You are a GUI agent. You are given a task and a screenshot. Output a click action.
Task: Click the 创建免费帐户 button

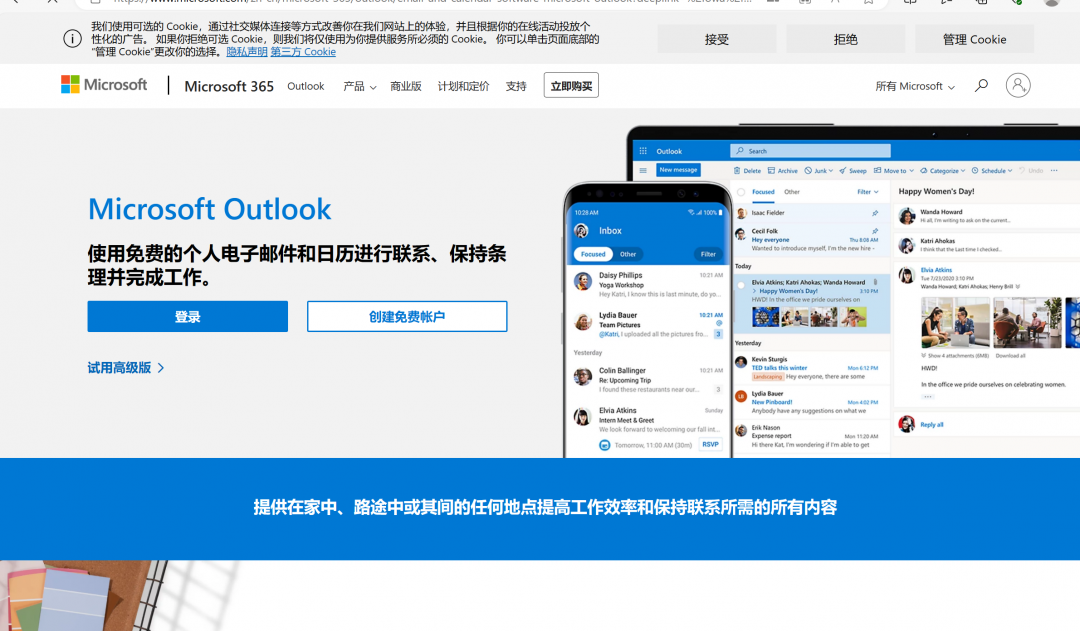407,316
